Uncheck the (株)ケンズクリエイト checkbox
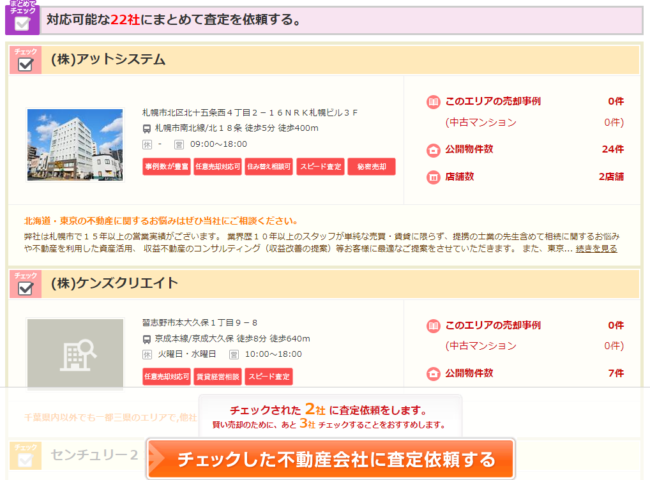This screenshot has height=480, width=650. (x=25, y=288)
